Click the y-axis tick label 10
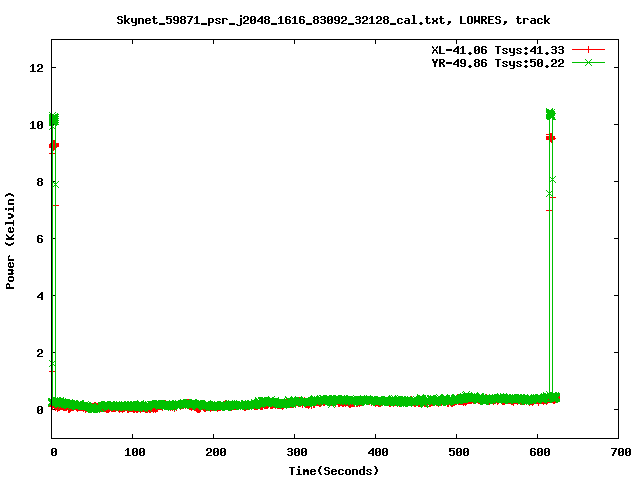Viewport: 640px width, 480px height. (36, 124)
